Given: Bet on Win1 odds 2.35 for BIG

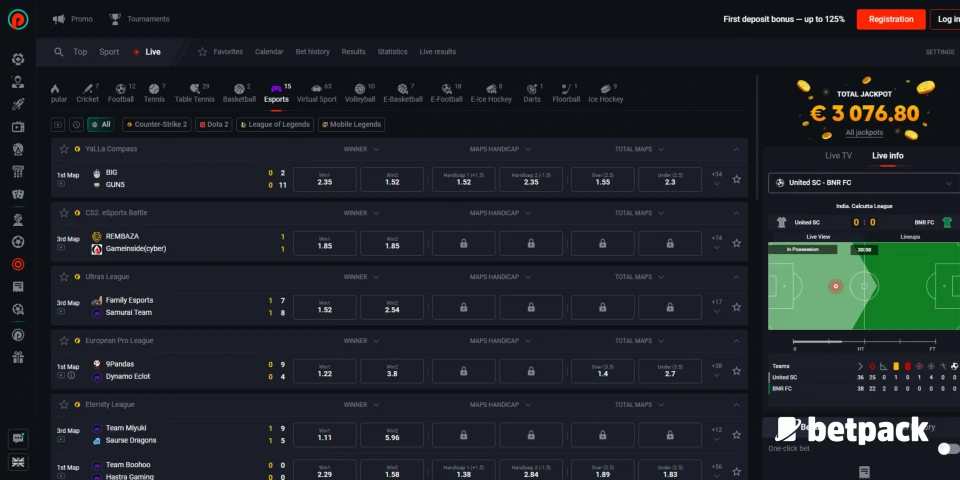Looking at the screenshot, I should [324, 179].
